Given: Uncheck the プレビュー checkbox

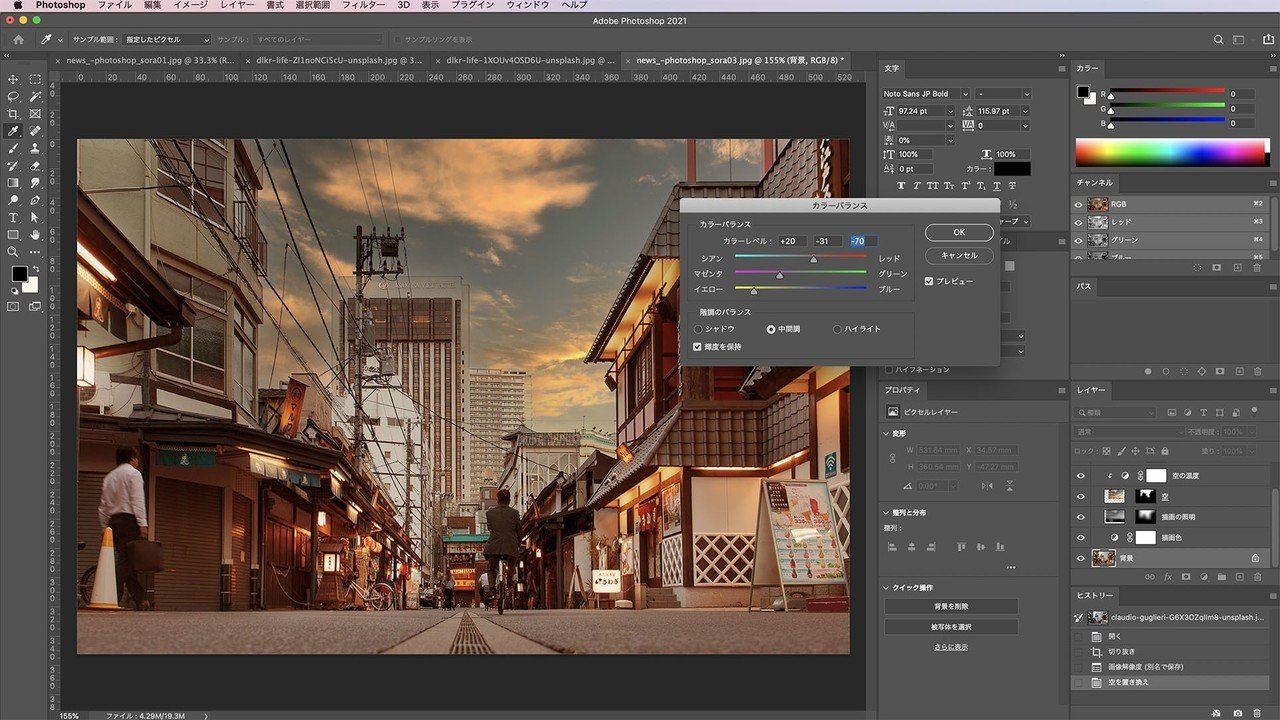Looking at the screenshot, I should (930, 281).
